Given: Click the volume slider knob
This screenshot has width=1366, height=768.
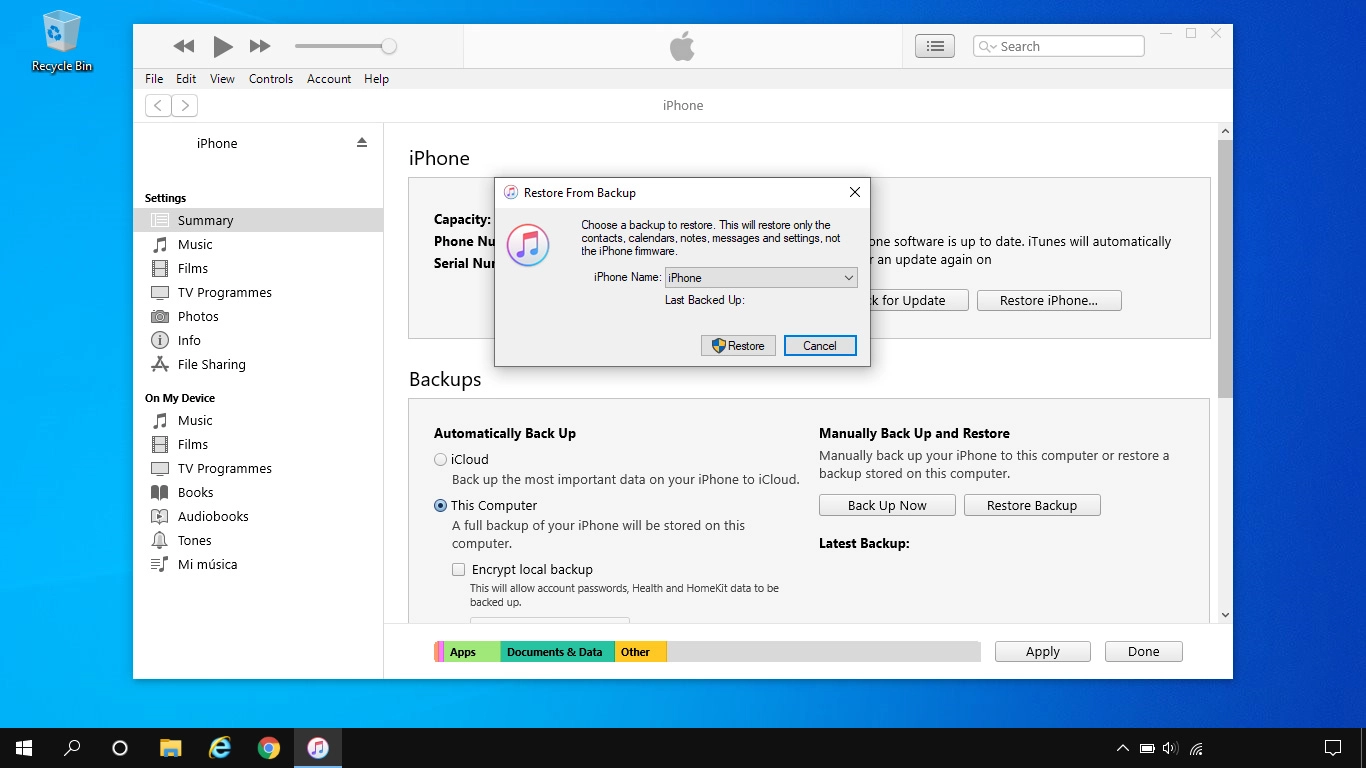Looking at the screenshot, I should click(389, 46).
